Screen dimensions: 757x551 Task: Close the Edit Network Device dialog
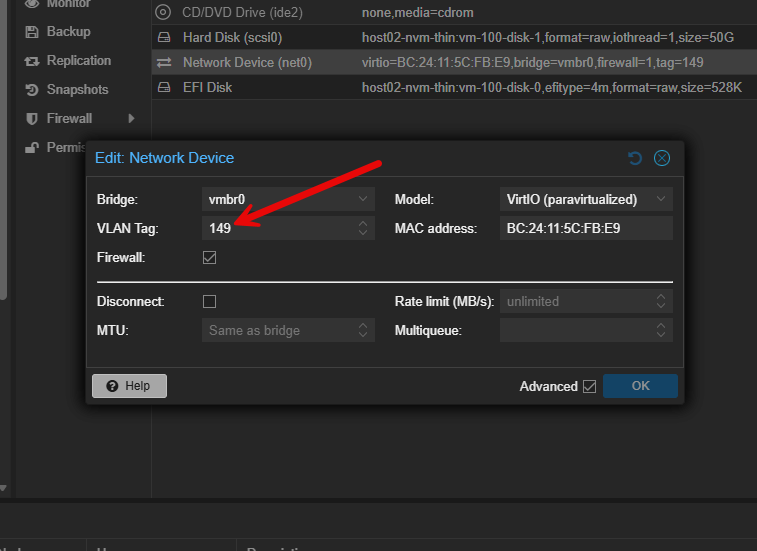pos(661,158)
